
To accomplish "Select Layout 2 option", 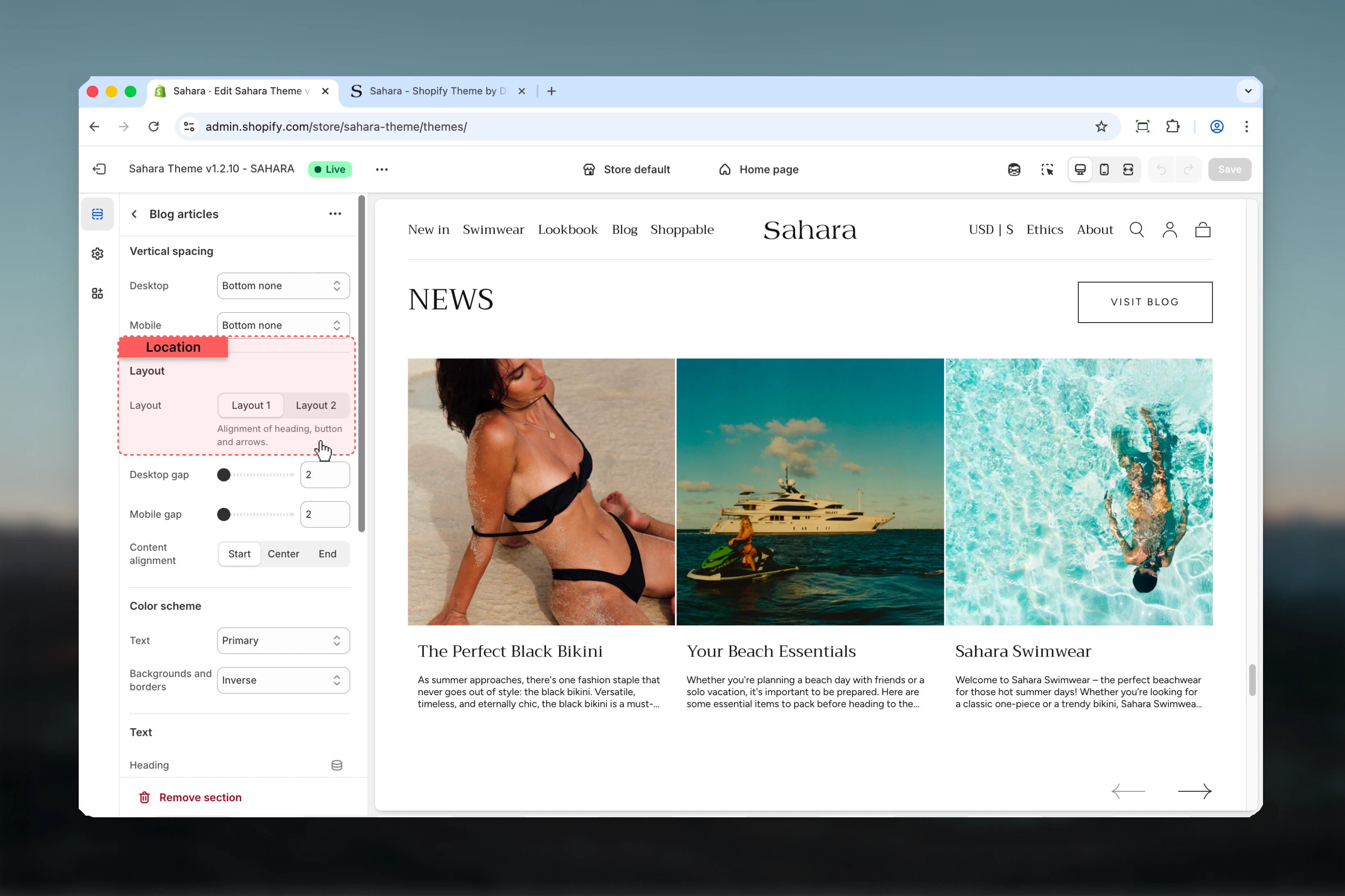I will pos(316,405).
